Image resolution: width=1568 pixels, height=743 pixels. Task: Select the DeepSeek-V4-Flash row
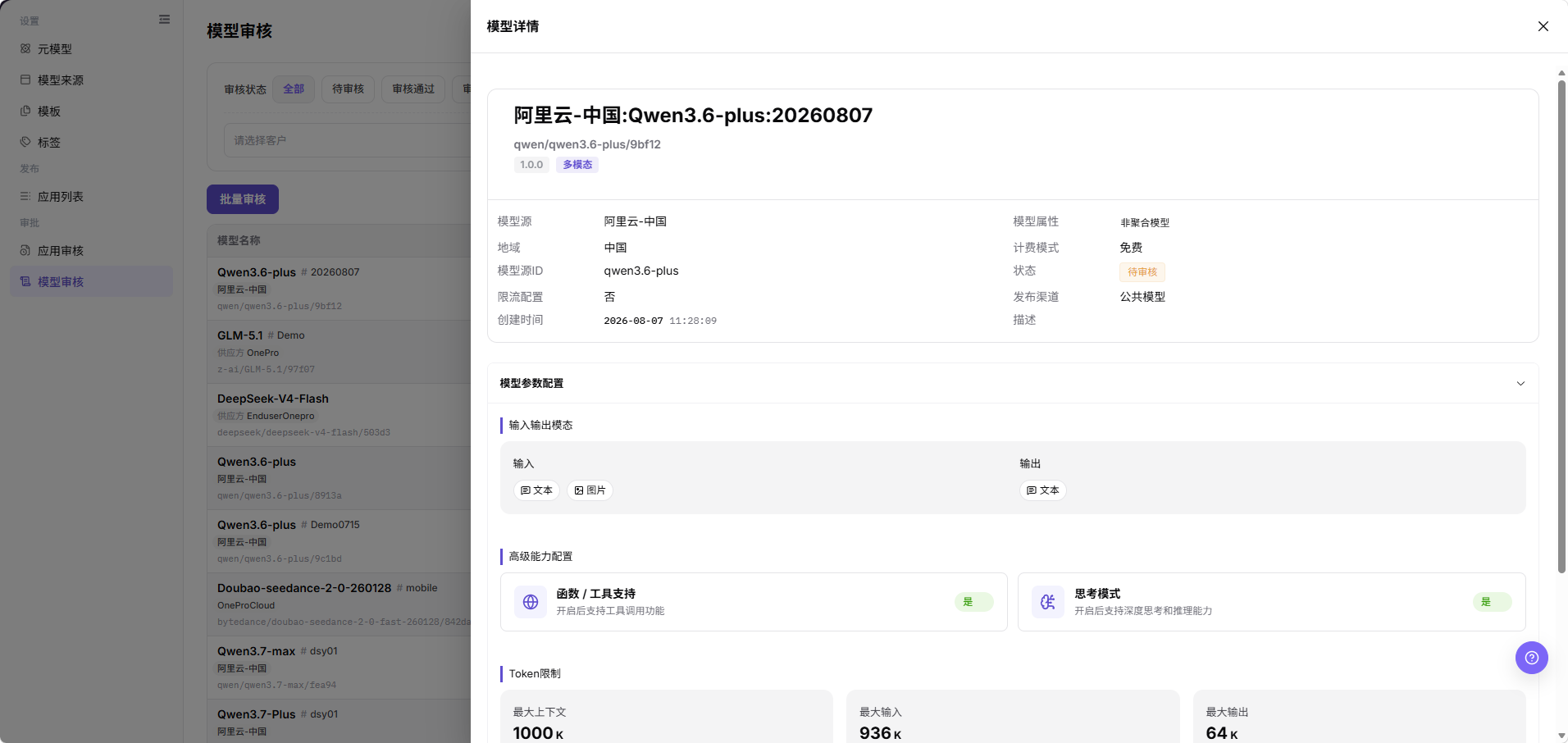coord(340,415)
